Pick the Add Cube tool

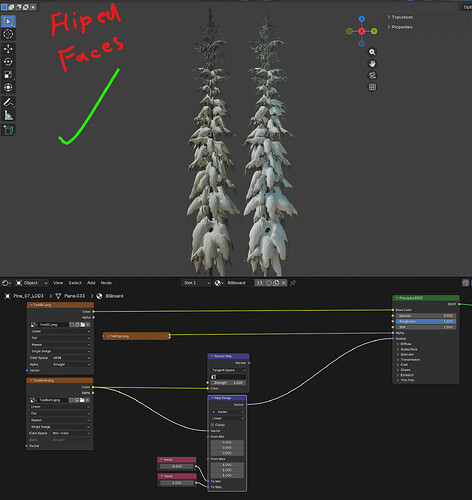8,130
